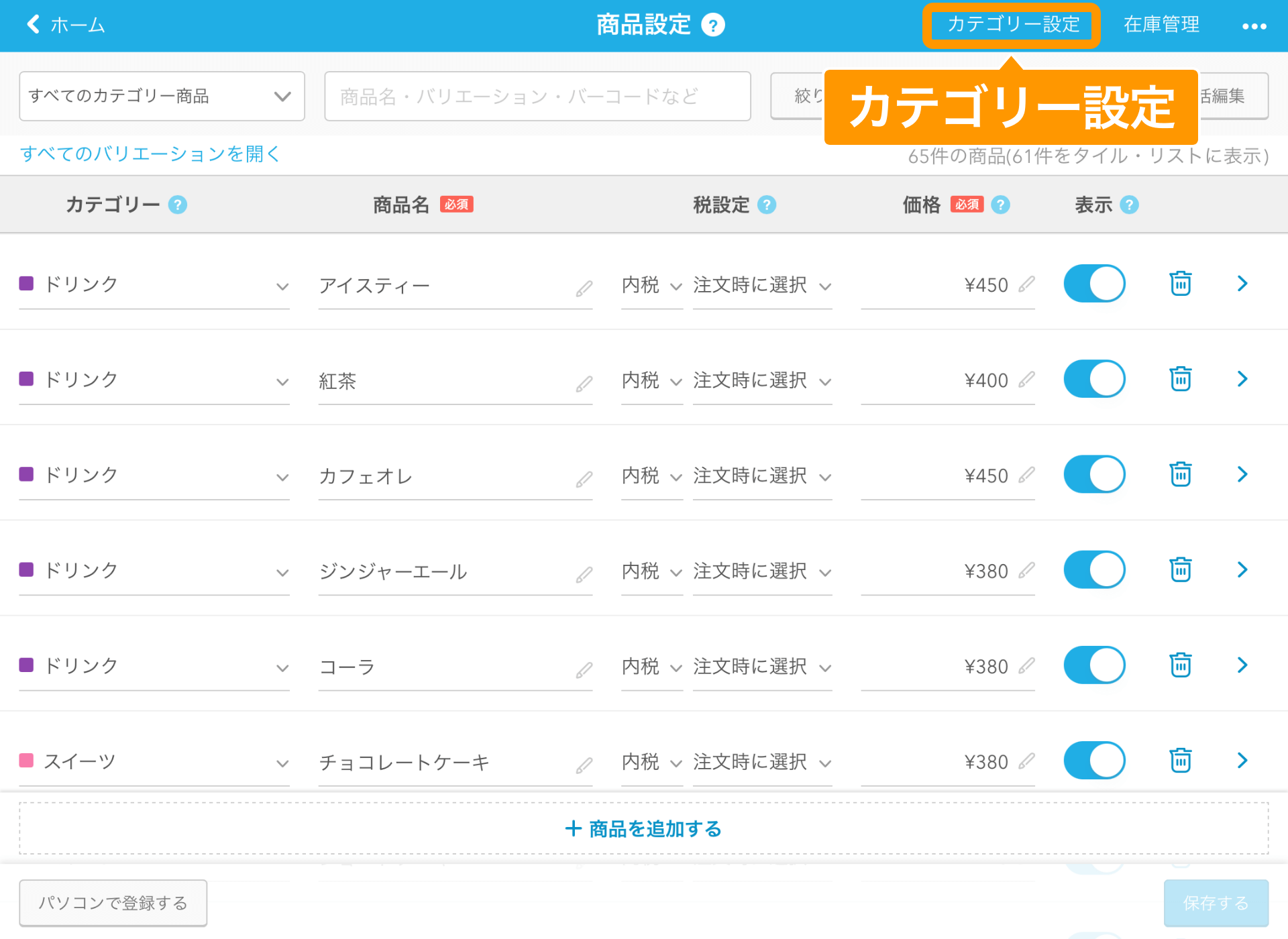Click pink color swatch of スイーツ category
This screenshot has height=939, width=1288.
27,760
